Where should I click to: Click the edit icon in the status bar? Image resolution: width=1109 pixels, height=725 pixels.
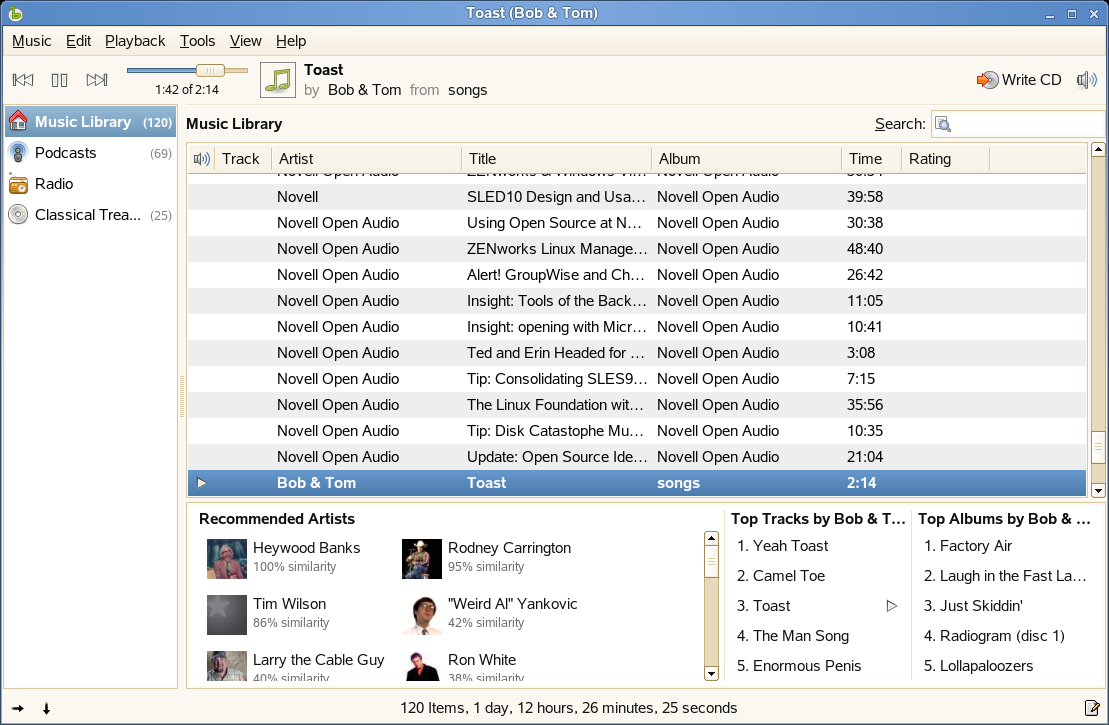click(1092, 708)
